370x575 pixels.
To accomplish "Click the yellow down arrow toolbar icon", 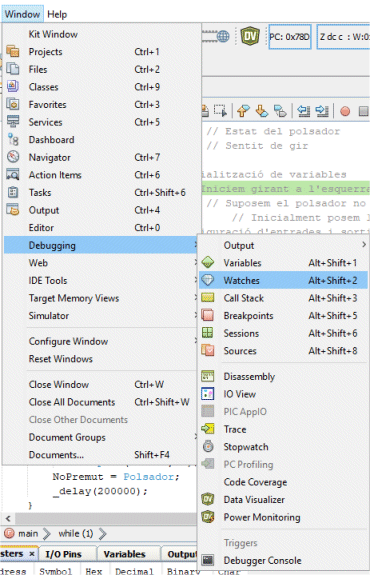I will 262,111.
